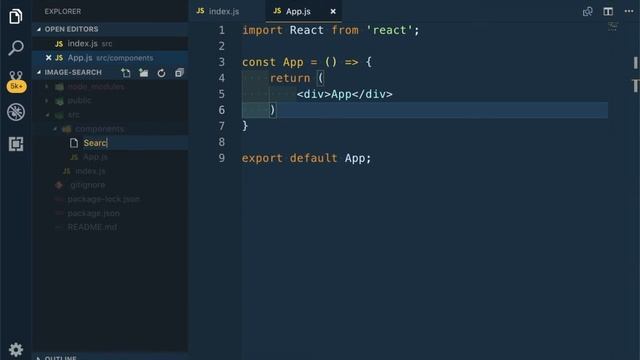Open the Manage gear menu
The image size is (640, 360).
(x=16, y=350)
